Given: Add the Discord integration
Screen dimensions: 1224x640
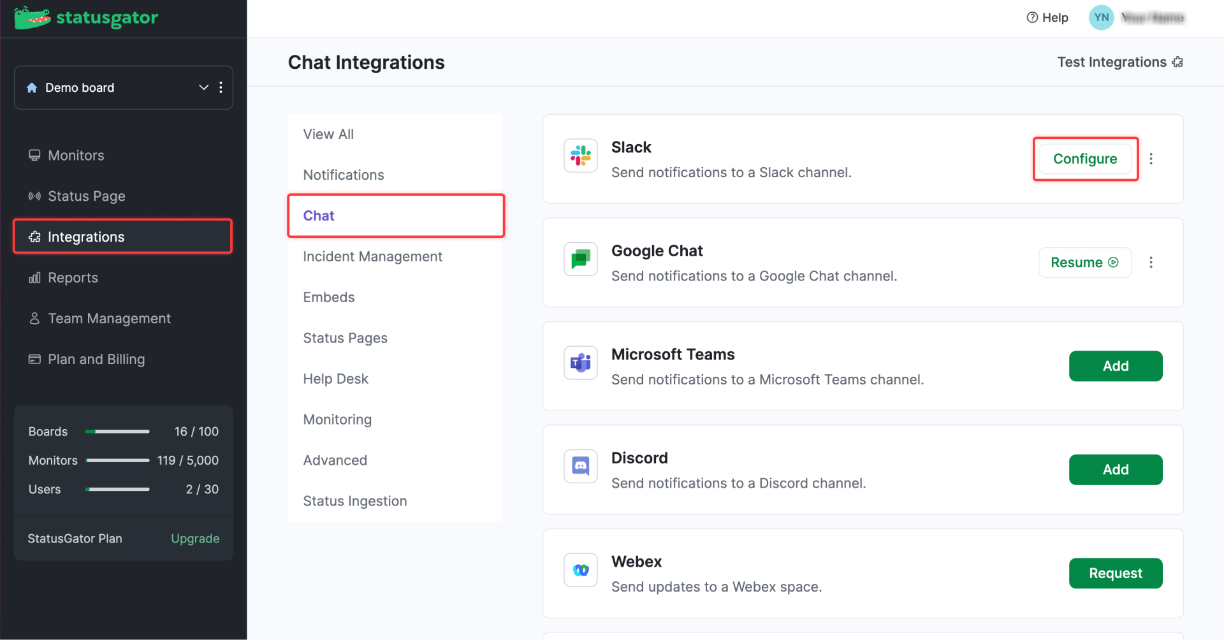Looking at the screenshot, I should click(1116, 469).
